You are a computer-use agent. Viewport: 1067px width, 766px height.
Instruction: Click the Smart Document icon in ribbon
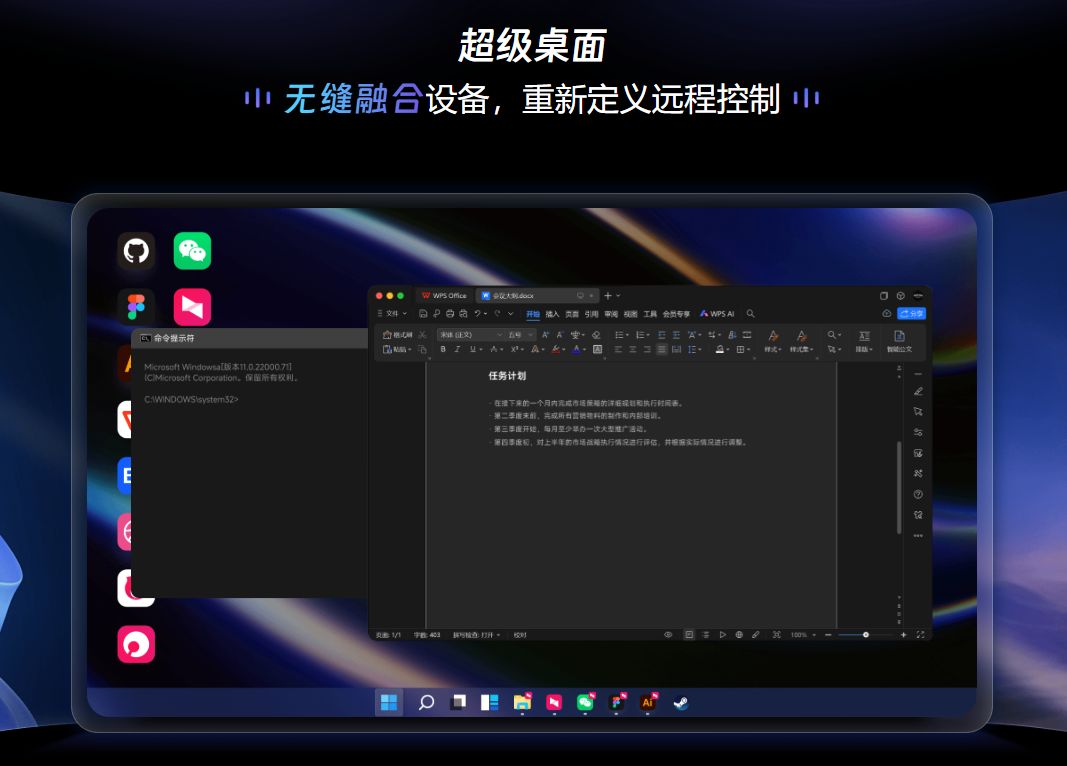click(899, 341)
